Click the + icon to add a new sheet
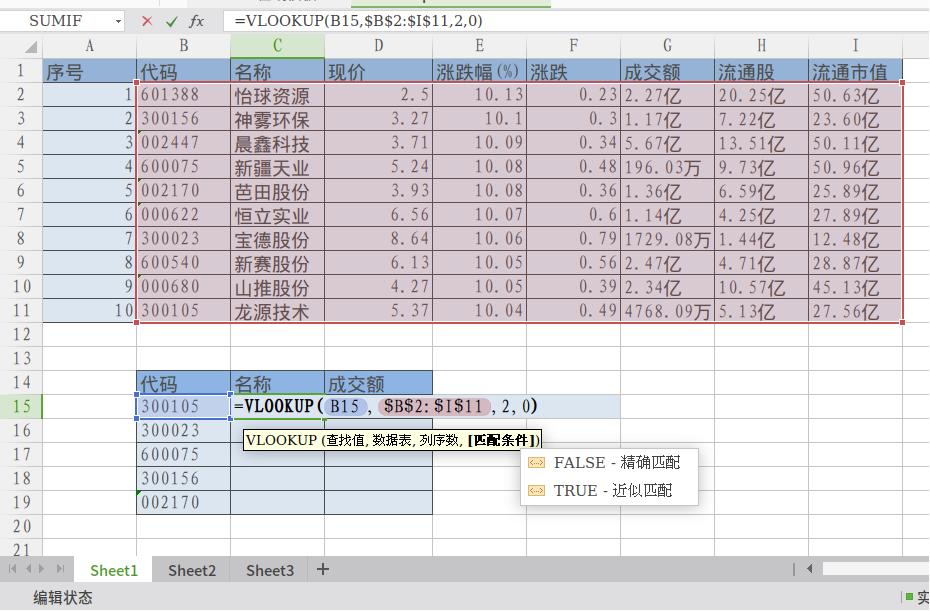This screenshot has width=930, height=611. [322, 569]
